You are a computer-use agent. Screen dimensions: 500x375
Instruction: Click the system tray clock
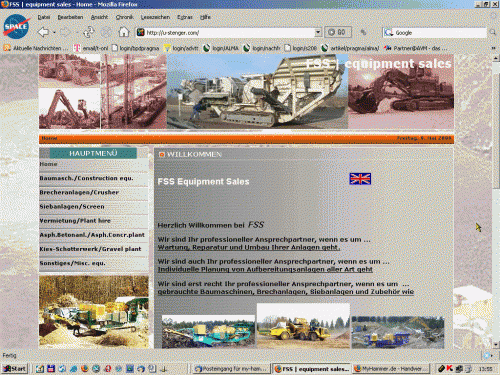pos(485,369)
